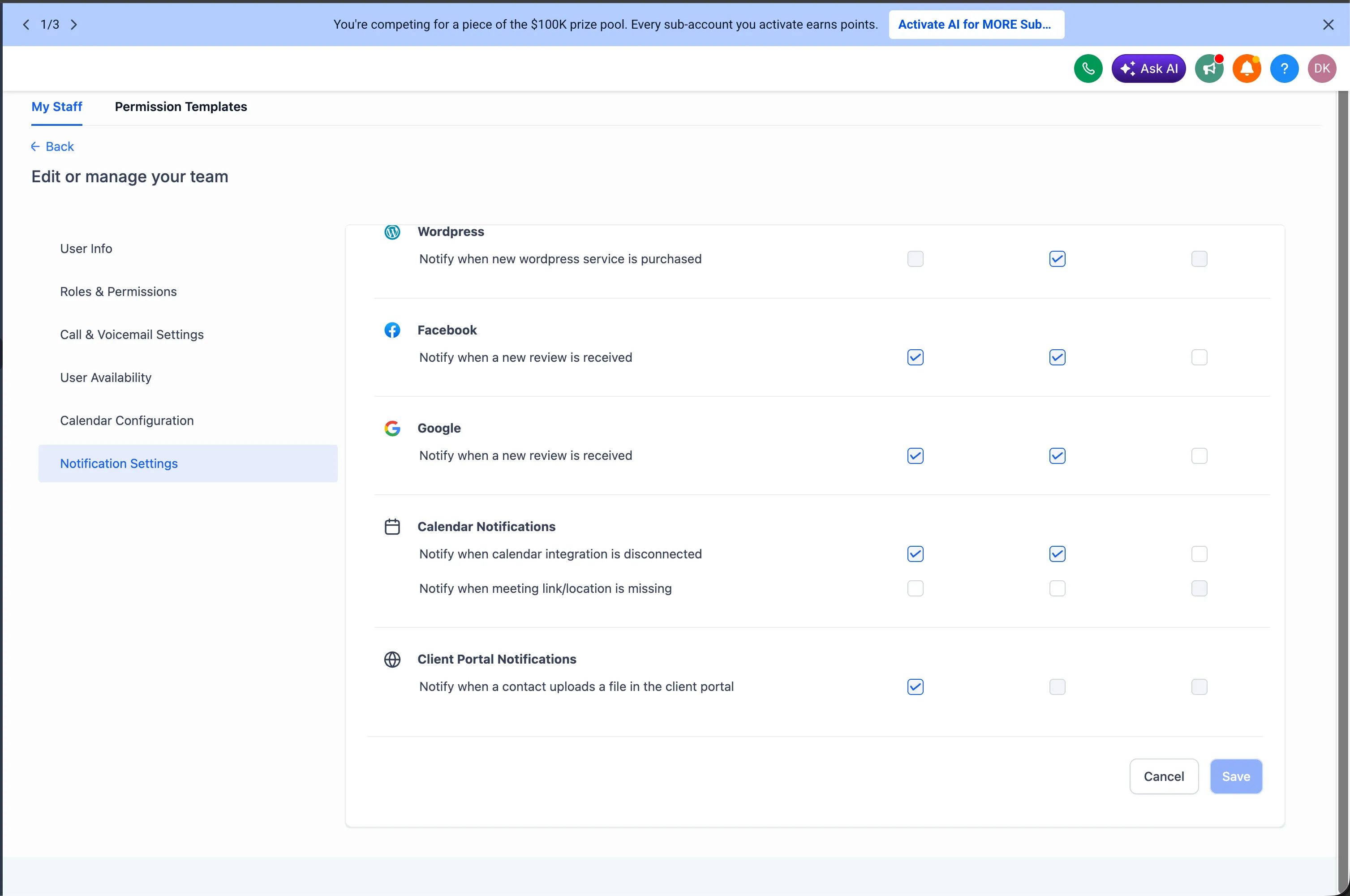Screen dimensions: 1350x896
Task: Enable third checkbox for Facebook new review
Action: (1199, 358)
